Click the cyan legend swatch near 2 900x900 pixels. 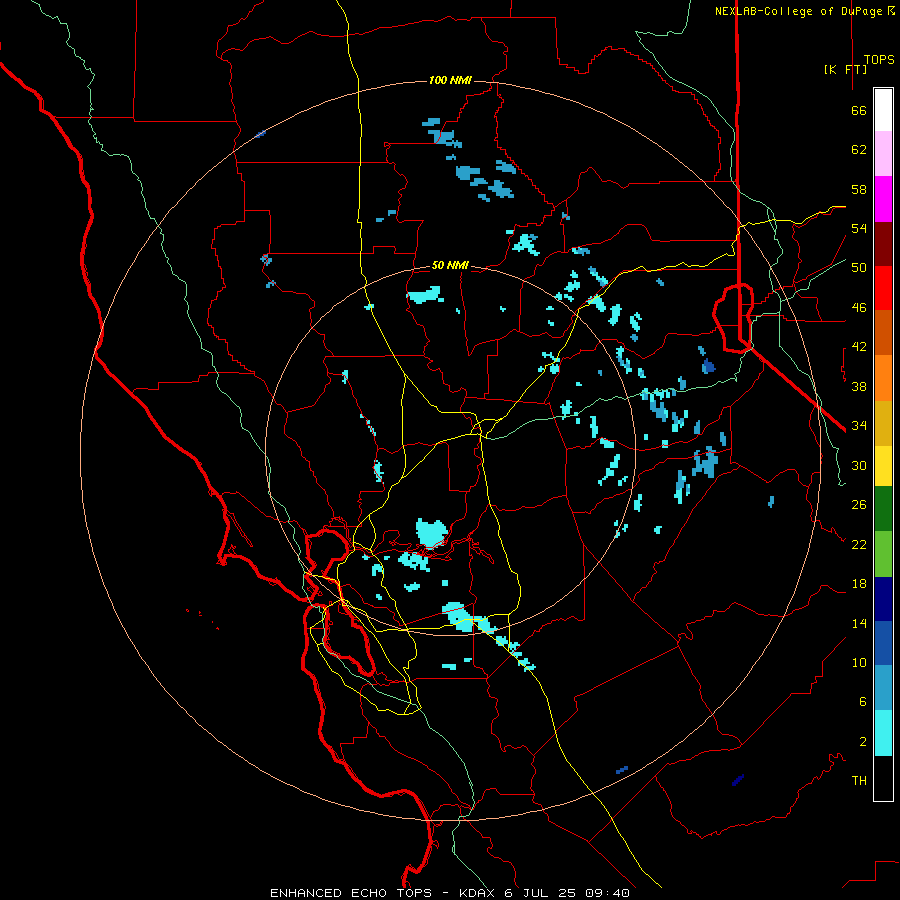point(883,733)
